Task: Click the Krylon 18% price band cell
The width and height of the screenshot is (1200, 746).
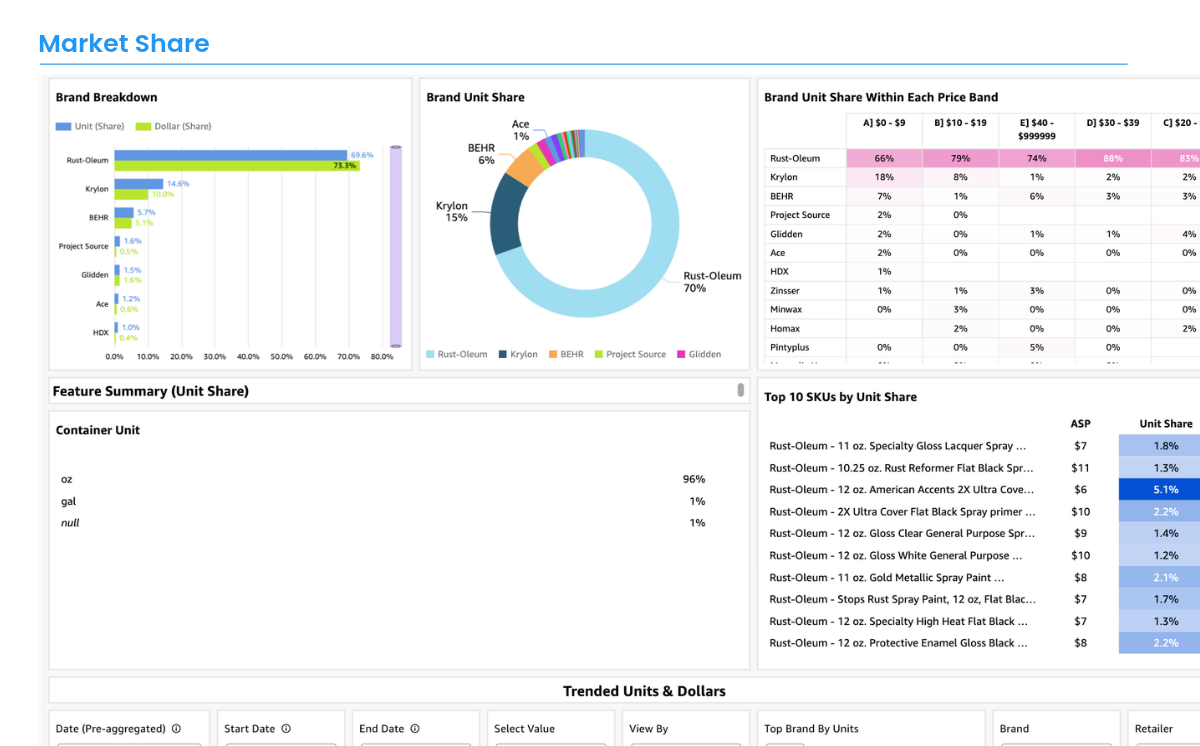Action: (x=884, y=177)
